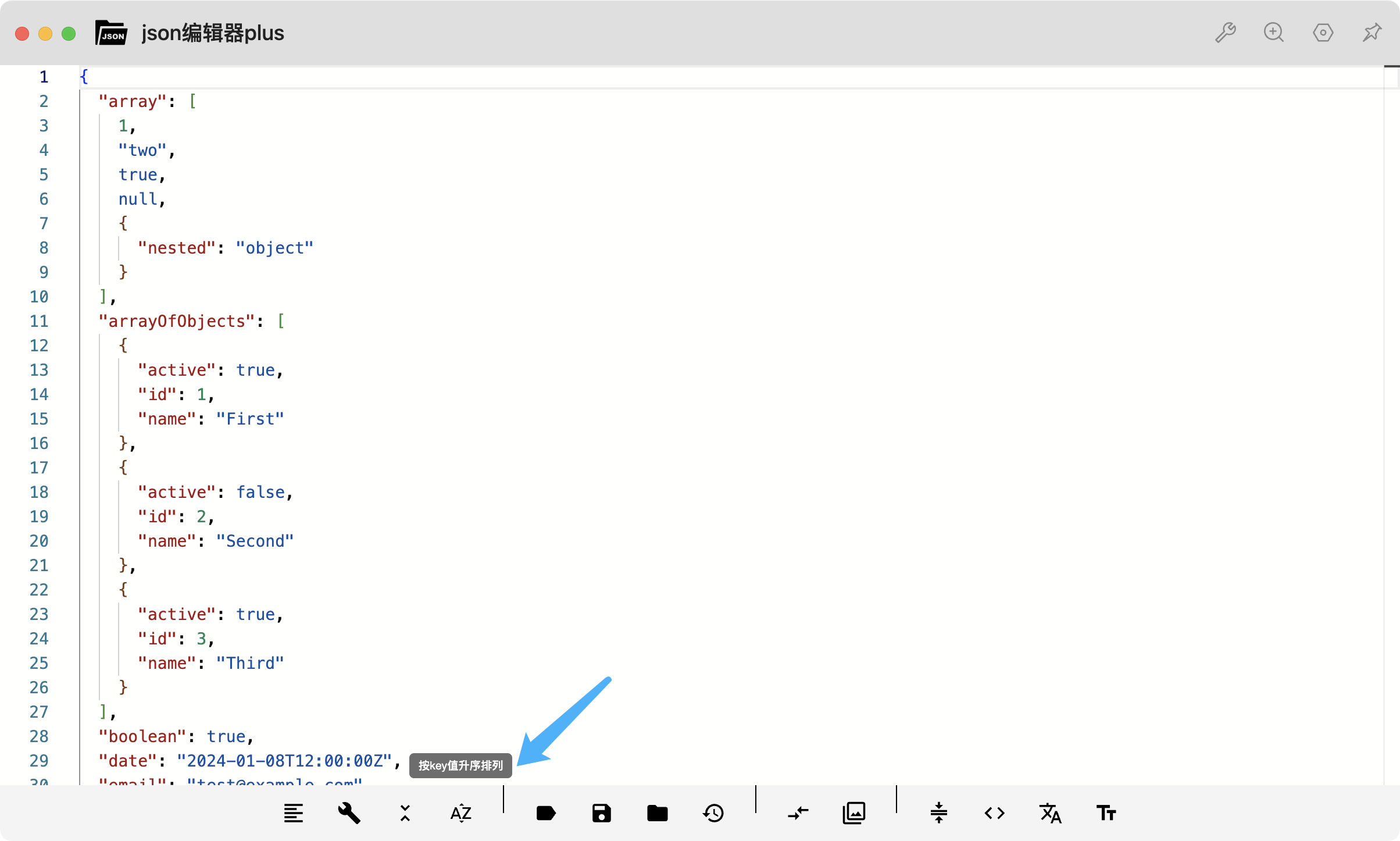This screenshot has height=841, width=1400.
Task: Click the wrench repair icon in bottom toolbar
Action: tap(349, 813)
